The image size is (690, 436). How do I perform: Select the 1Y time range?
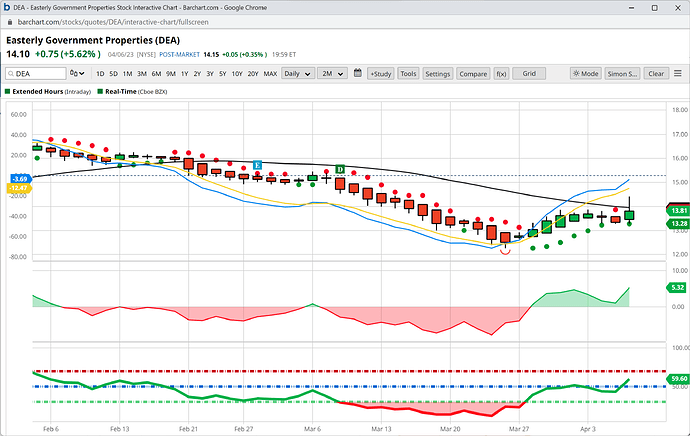tap(185, 73)
